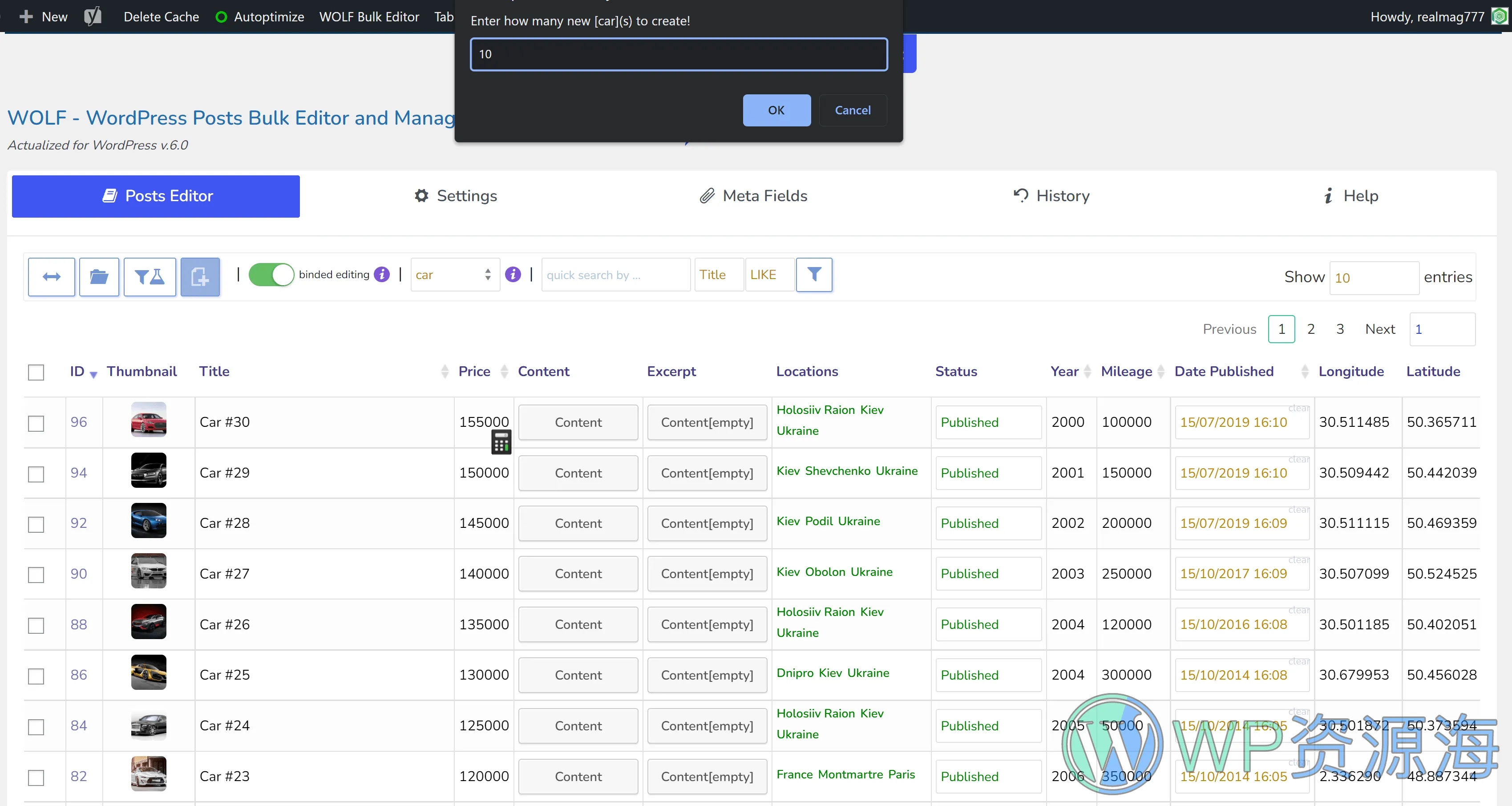Check the select-all checkbox in header row
The width and height of the screenshot is (1512, 806).
click(x=36, y=371)
